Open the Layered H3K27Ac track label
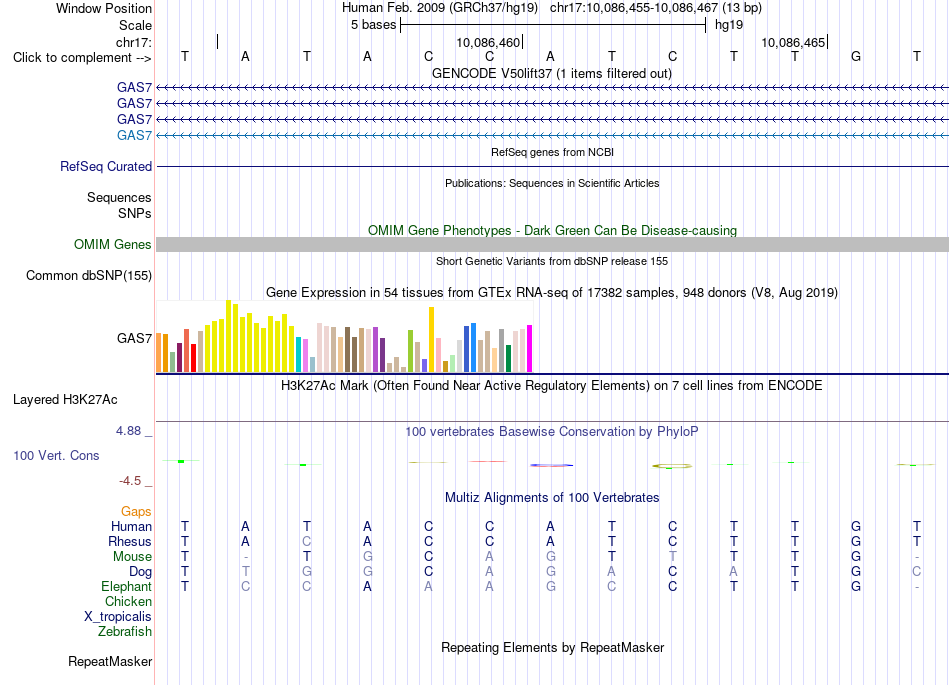950x685 pixels. pyautogui.click(x=65, y=399)
